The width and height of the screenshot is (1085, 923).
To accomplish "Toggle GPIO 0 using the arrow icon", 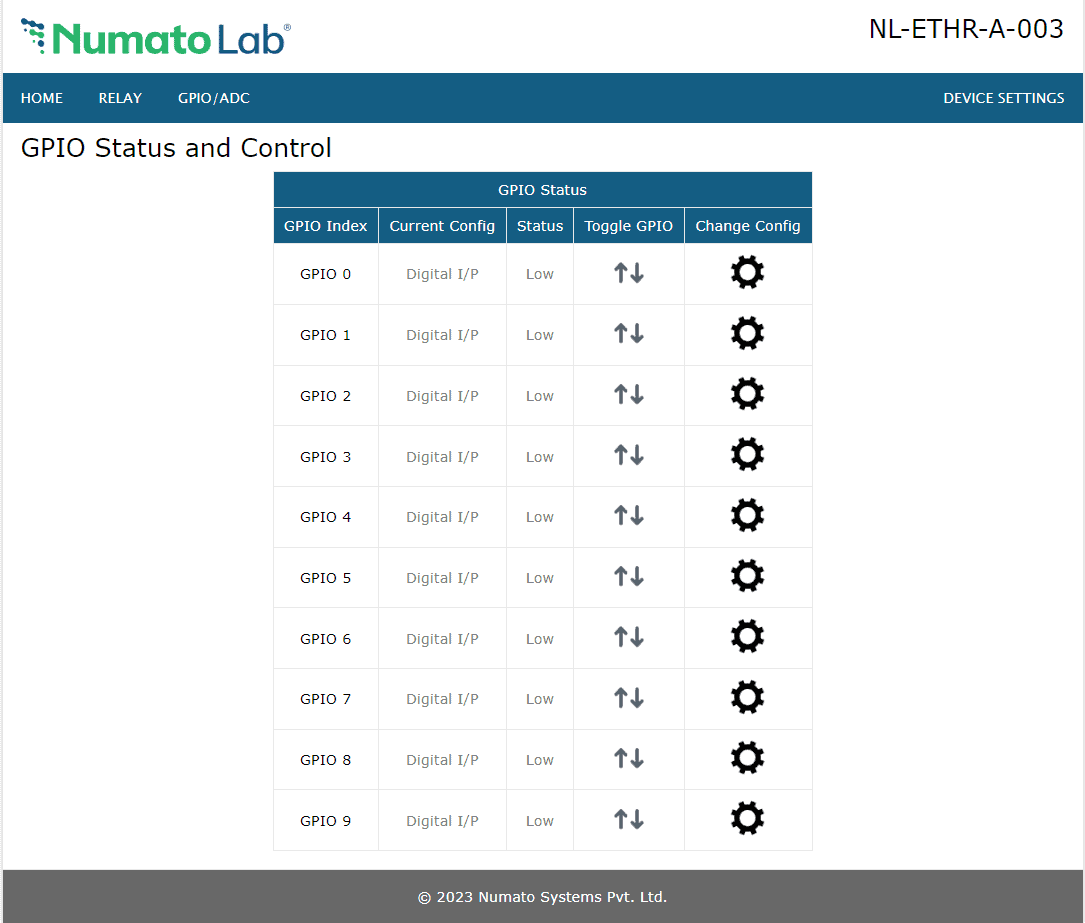I will [628, 273].
